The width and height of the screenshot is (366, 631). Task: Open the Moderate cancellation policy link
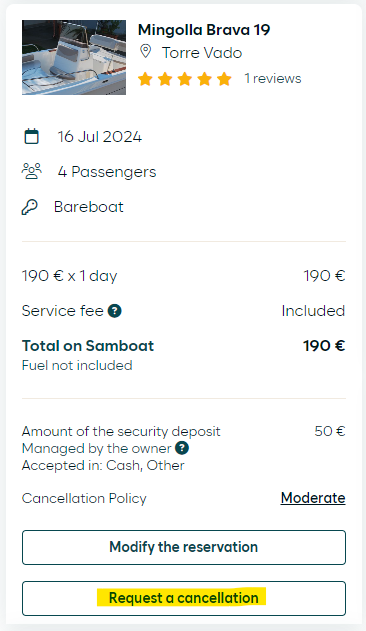point(313,498)
